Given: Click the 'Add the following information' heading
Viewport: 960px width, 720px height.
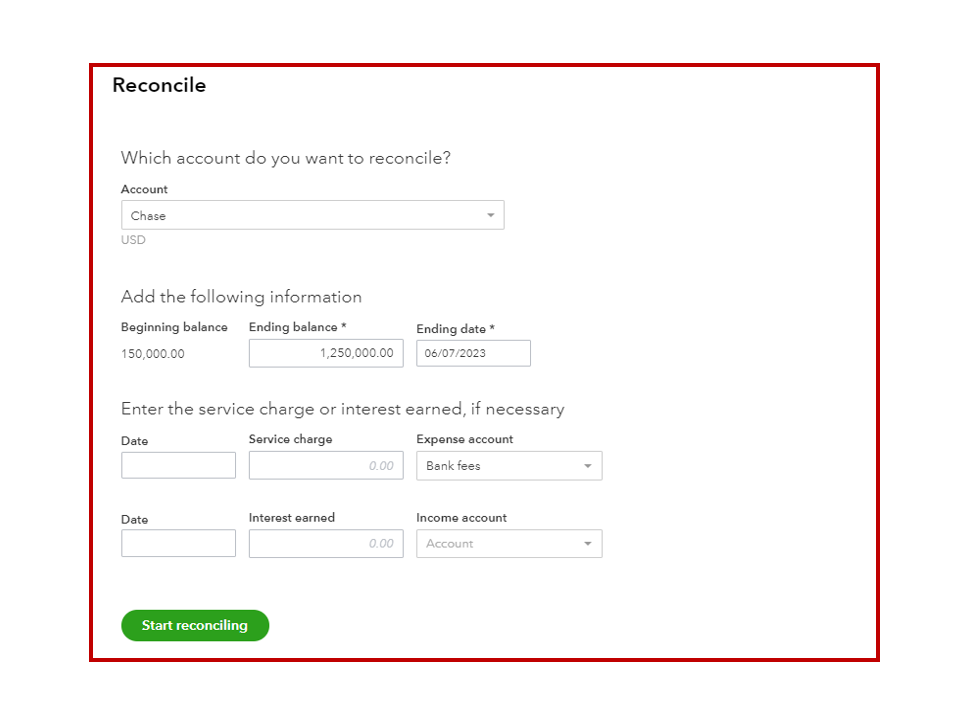Looking at the screenshot, I should tap(241, 297).
